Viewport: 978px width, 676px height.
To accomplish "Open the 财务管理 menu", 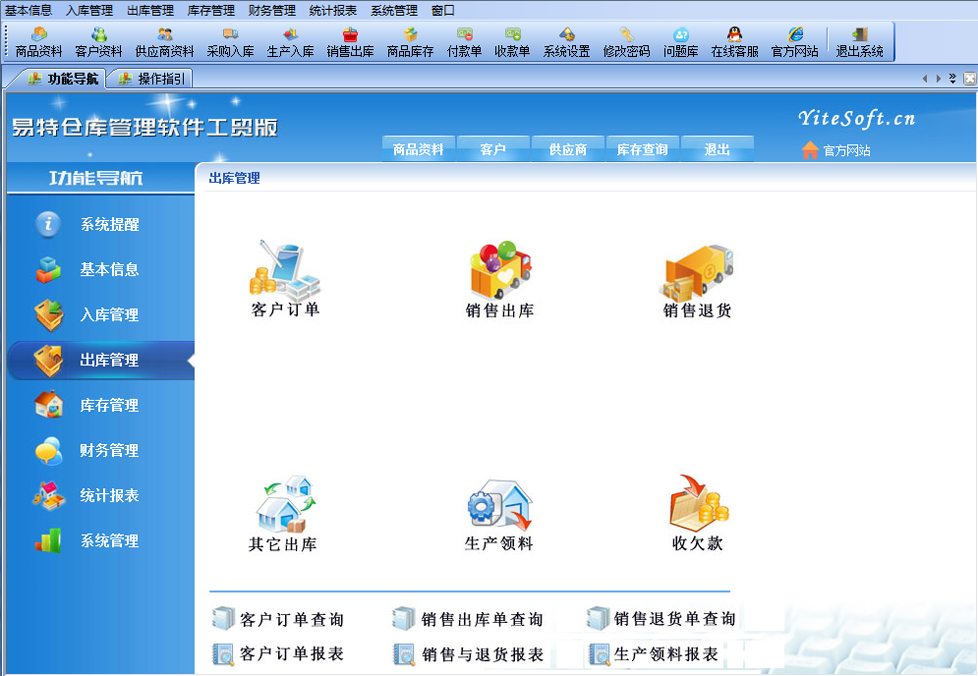I will pos(272,10).
